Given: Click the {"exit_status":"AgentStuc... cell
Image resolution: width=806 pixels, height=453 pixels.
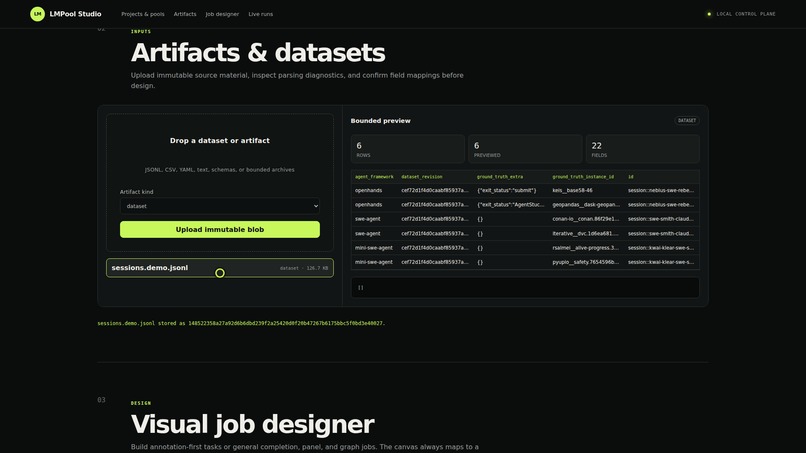Looking at the screenshot, I should point(510,205).
